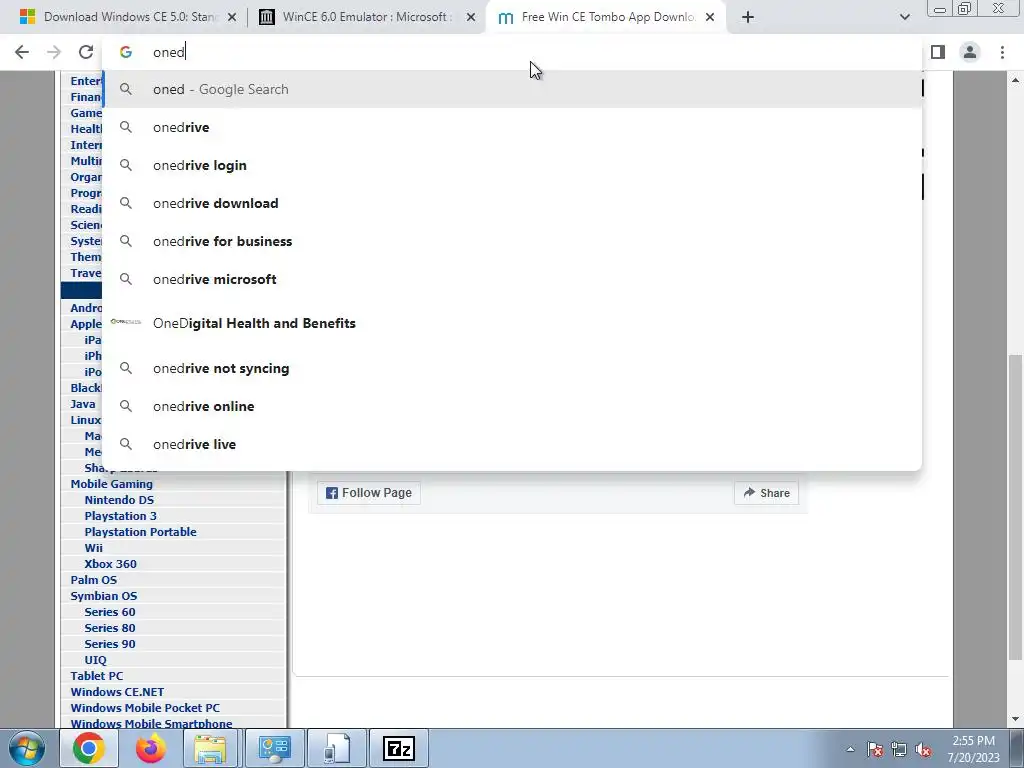The image size is (1024, 768).
Task: Close the WinCE 6.0 Emulator tab
Action: (471, 17)
